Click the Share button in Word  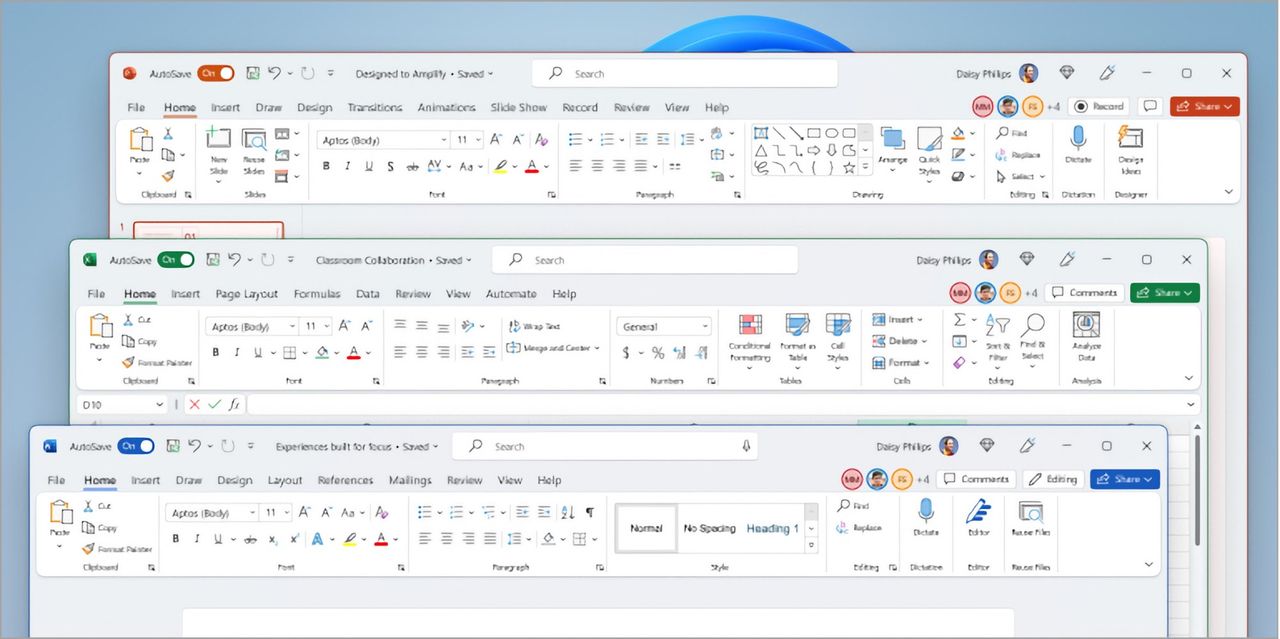point(1124,479)
